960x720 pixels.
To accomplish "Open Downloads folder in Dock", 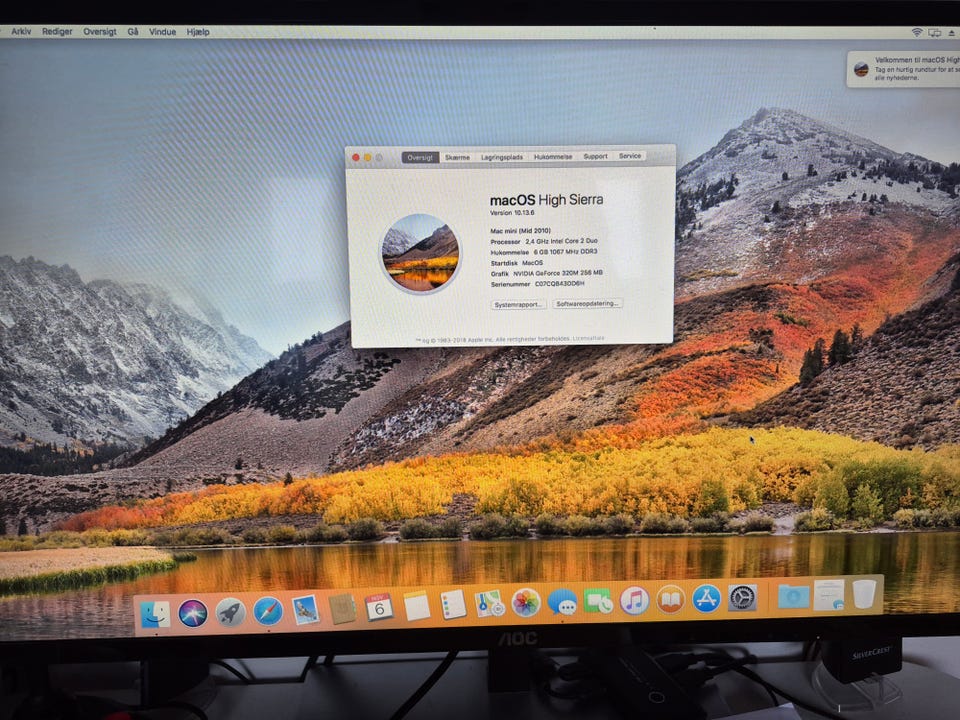I will coord(793,596).
